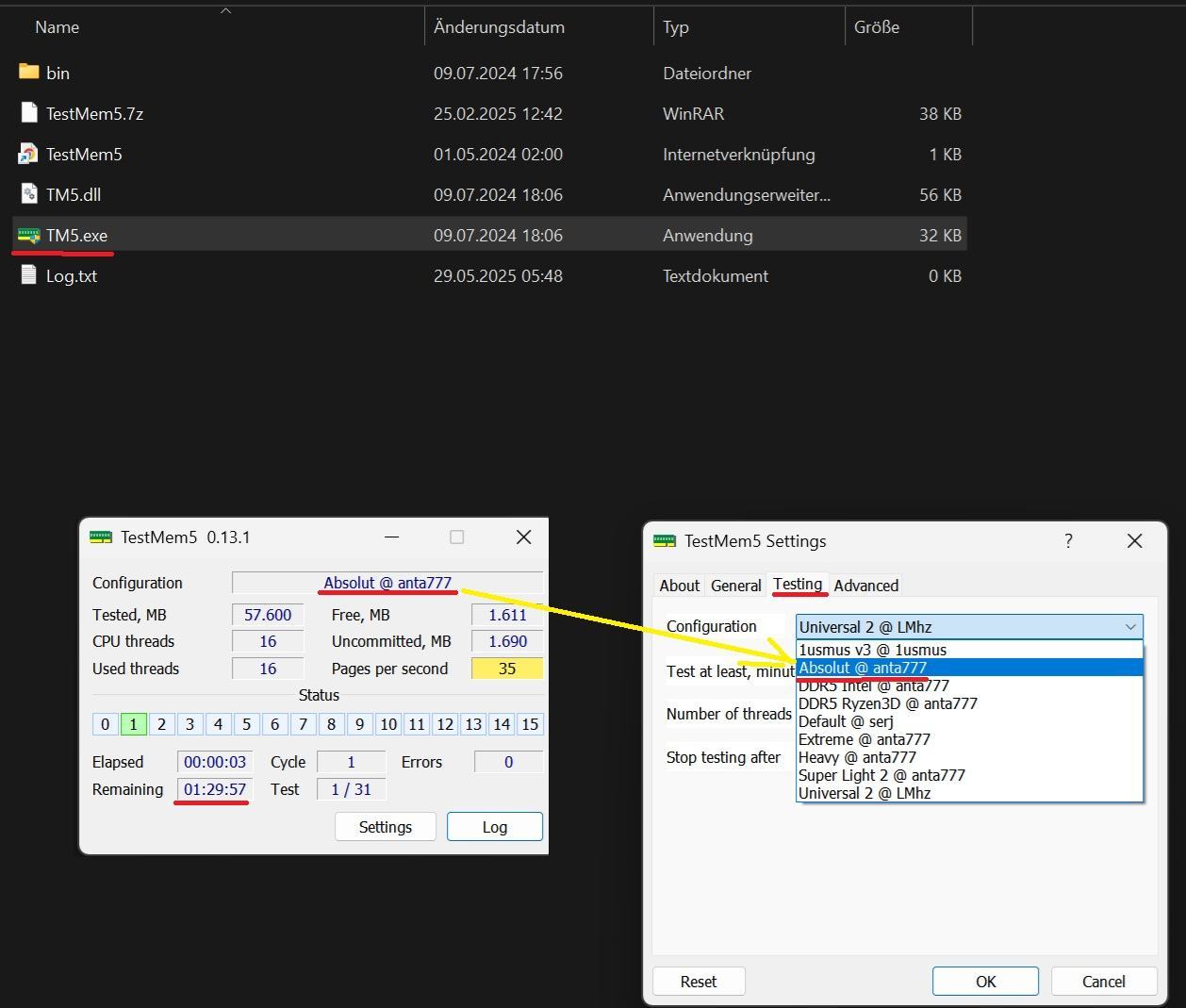Click the help question mark in Settings

[1068, 541]
